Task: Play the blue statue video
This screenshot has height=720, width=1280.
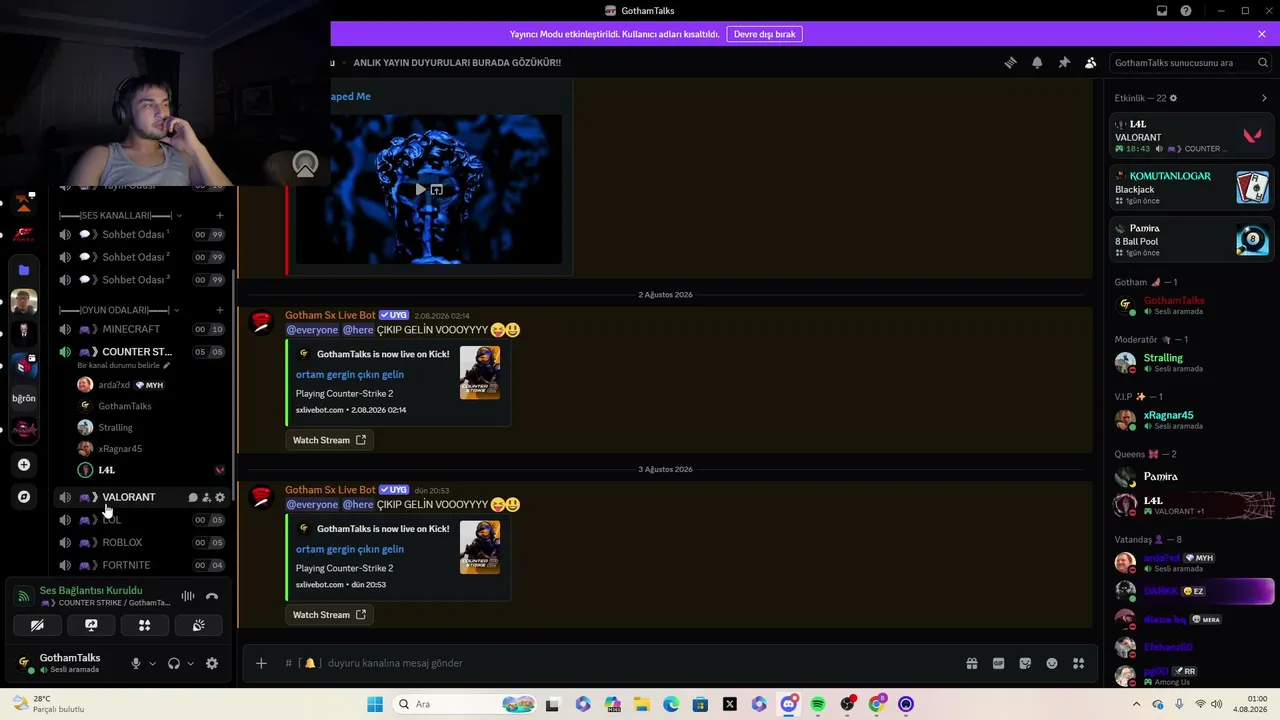Action: pos(421,189)
